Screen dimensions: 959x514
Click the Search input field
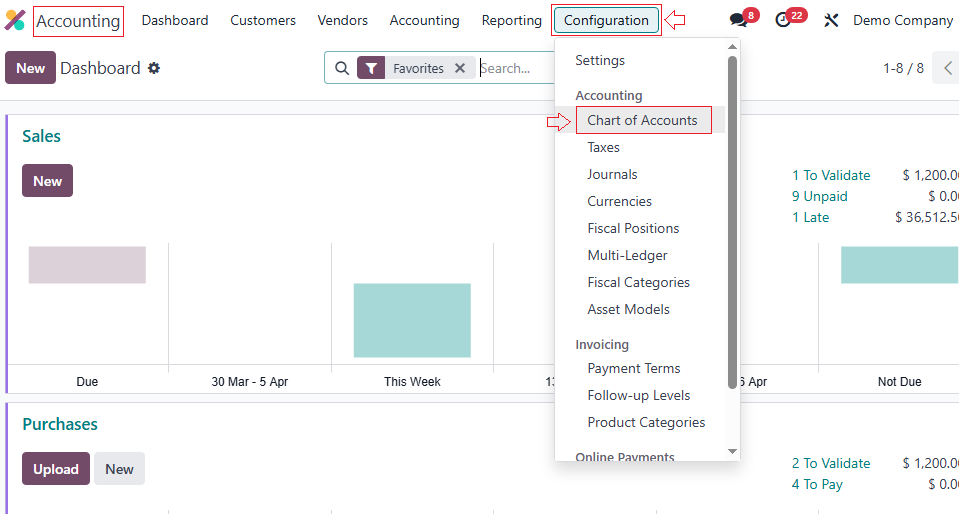[515, 68]
